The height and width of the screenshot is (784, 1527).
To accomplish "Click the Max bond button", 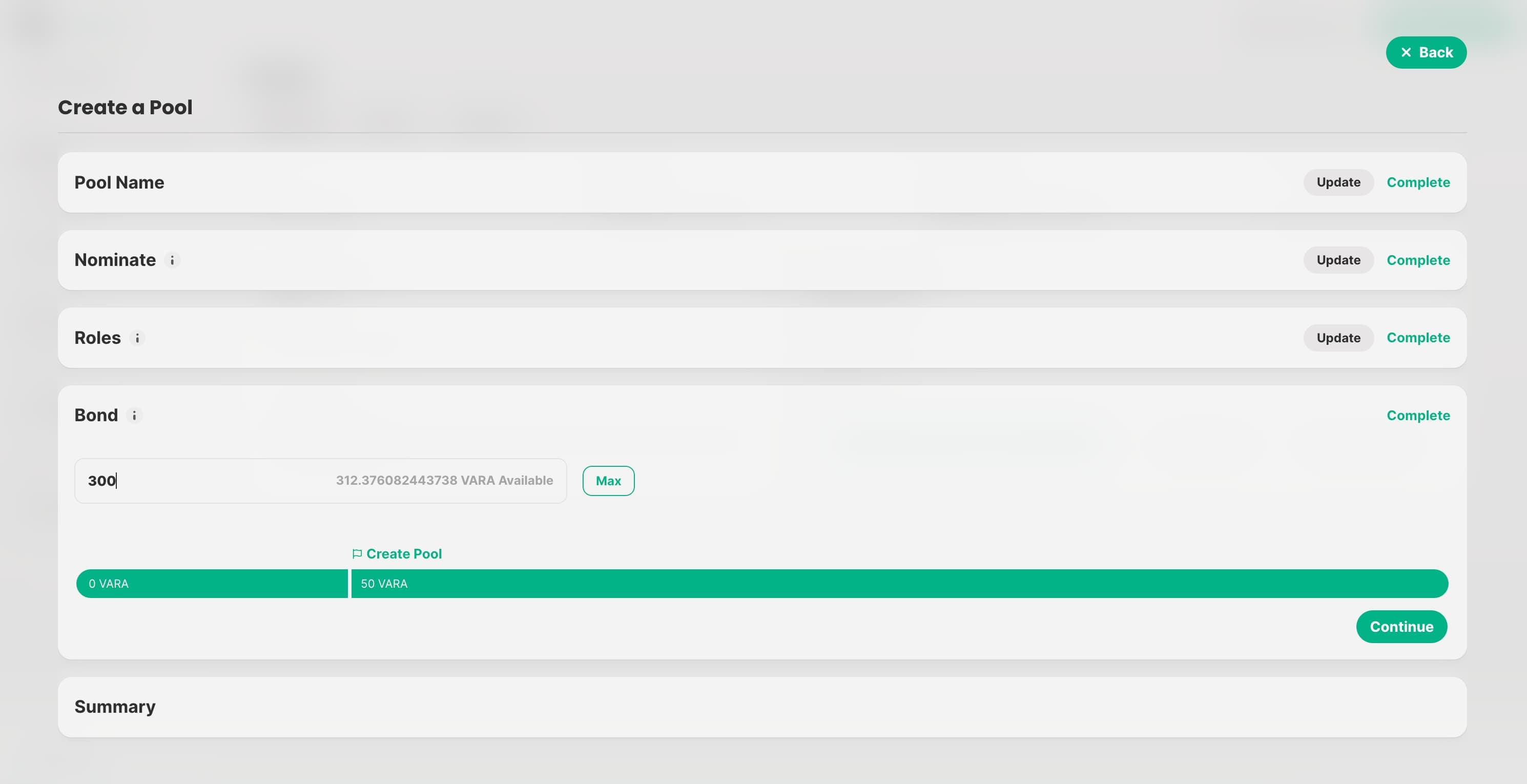I will point(608,481).
